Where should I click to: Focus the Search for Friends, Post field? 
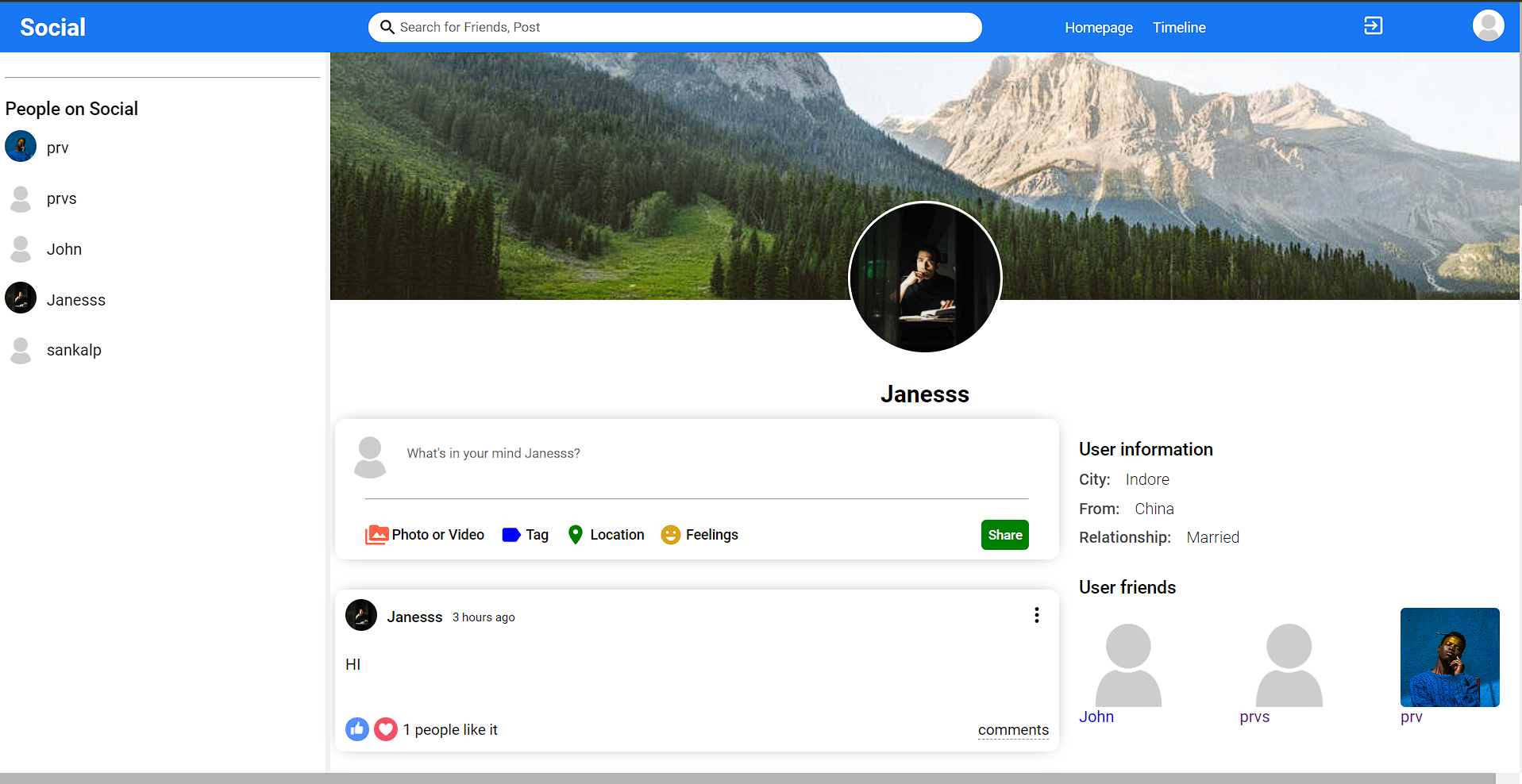pyautogui.click(x=675, y=27)
